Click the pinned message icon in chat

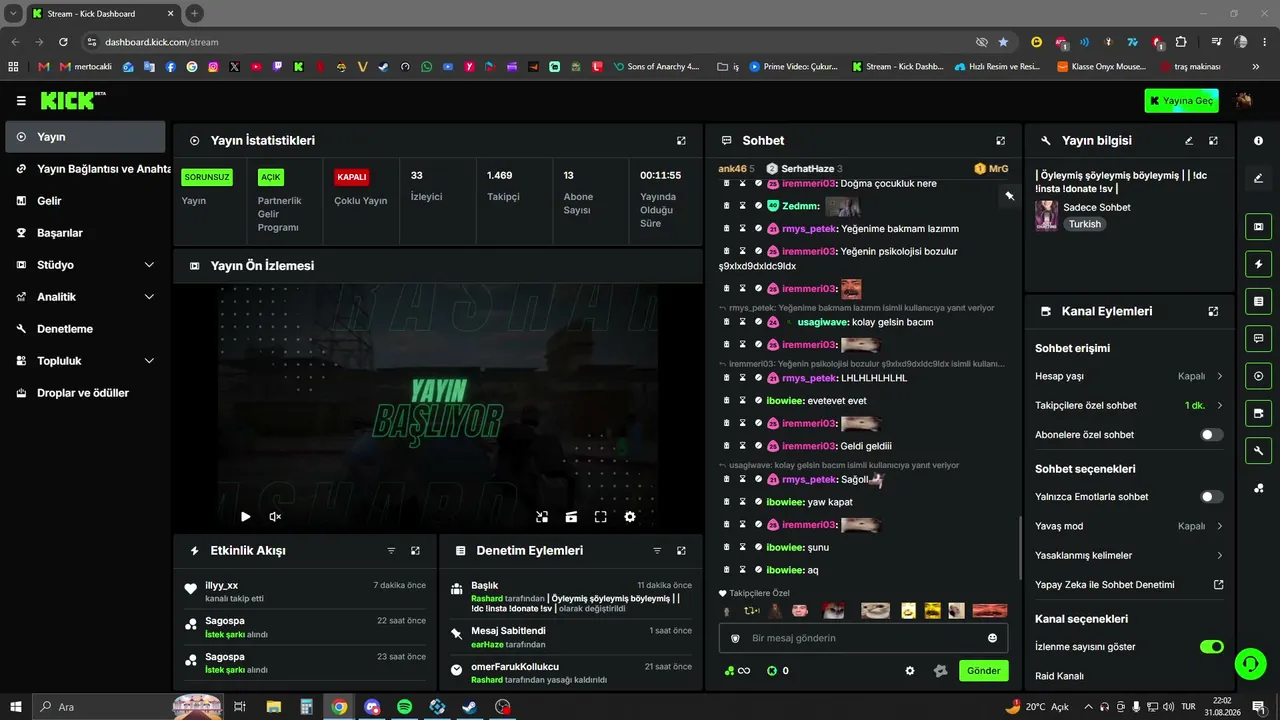[x=1010, y=196]
